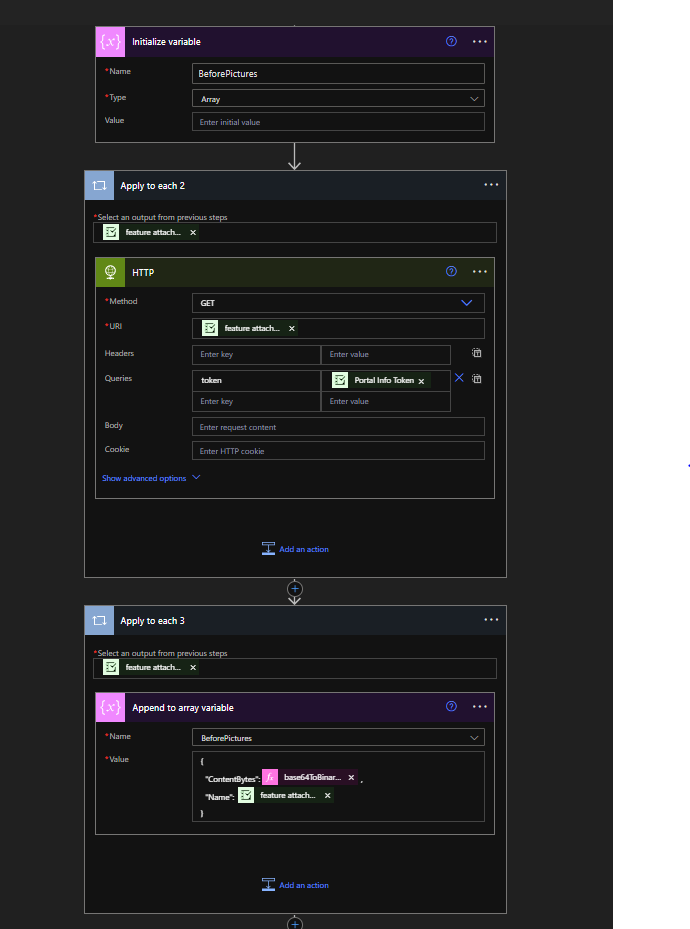The image size is (690, 929).
Task: Open the Apply to each 2 ellipsis menu
Action: [491, 185]
